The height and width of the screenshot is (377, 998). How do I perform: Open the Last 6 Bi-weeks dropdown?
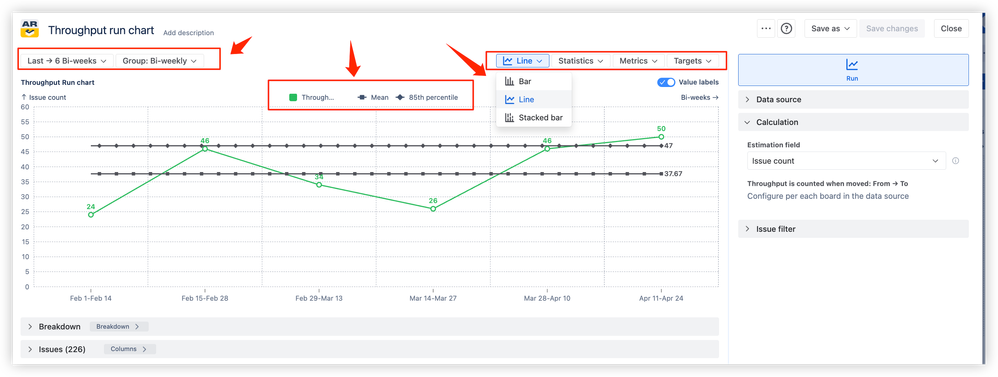coord(66,61)
